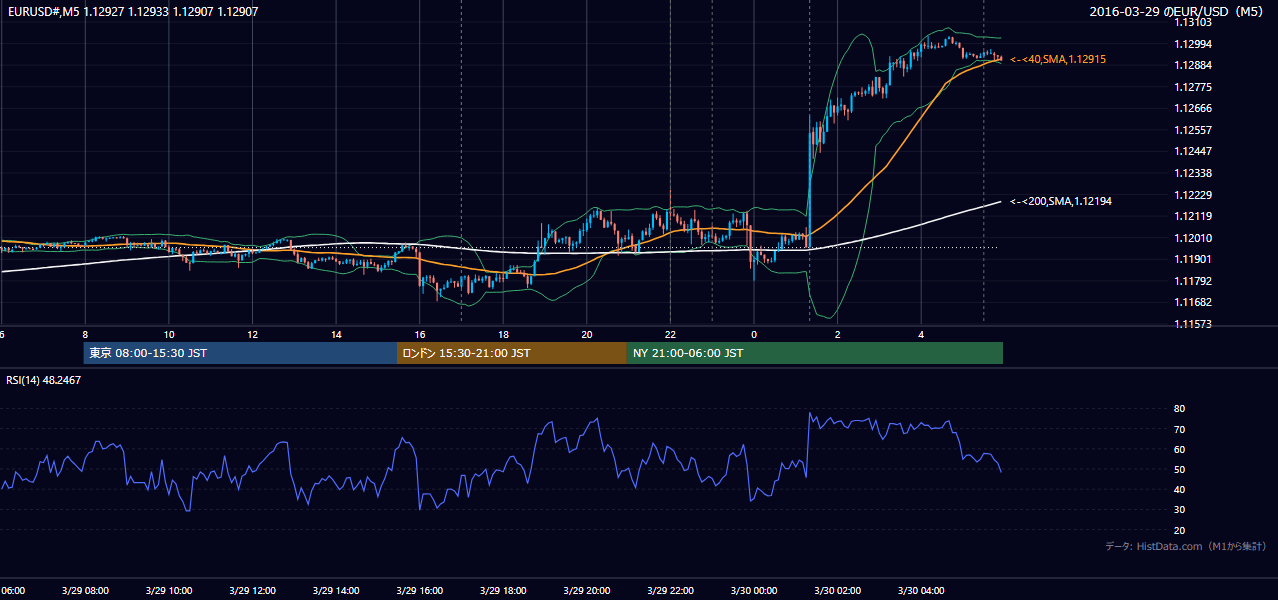1278x600 pixels.
Task: Click hour label 20 under price chart
Action: 587,334
